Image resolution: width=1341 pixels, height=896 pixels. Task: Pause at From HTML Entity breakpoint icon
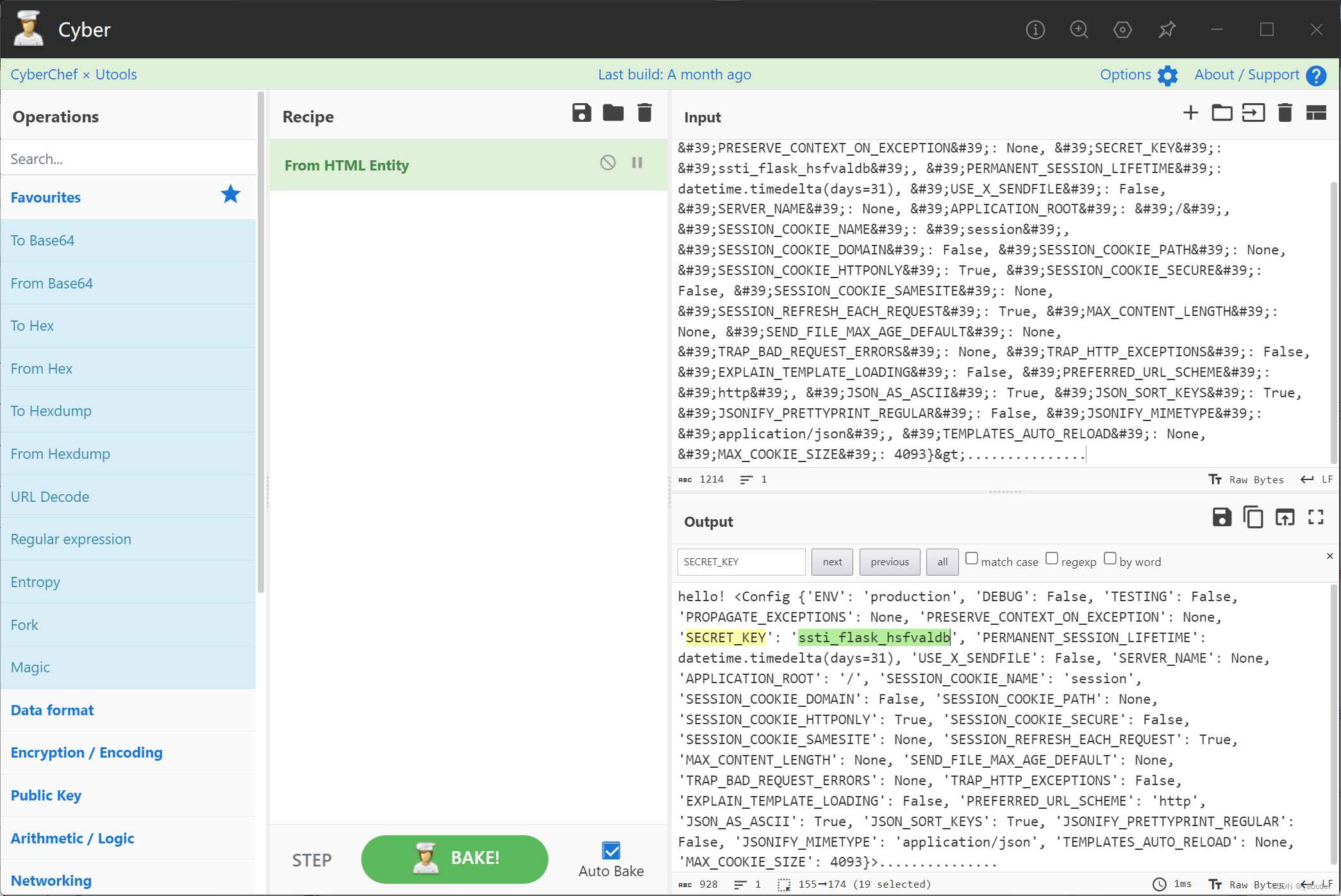pos(637,163)
